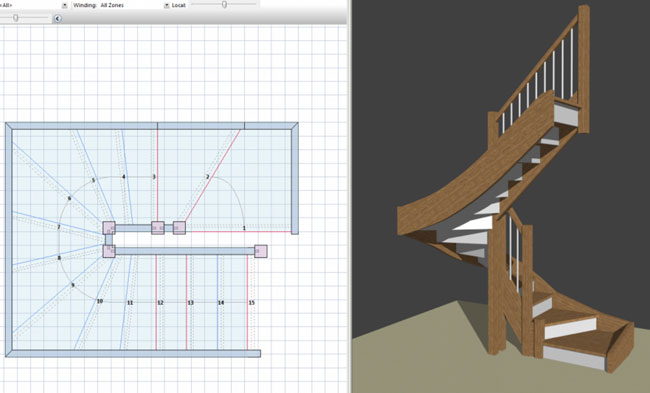Click the round left-arrow collapse icon
650x393 pixels.
click(x=58, y=18)
